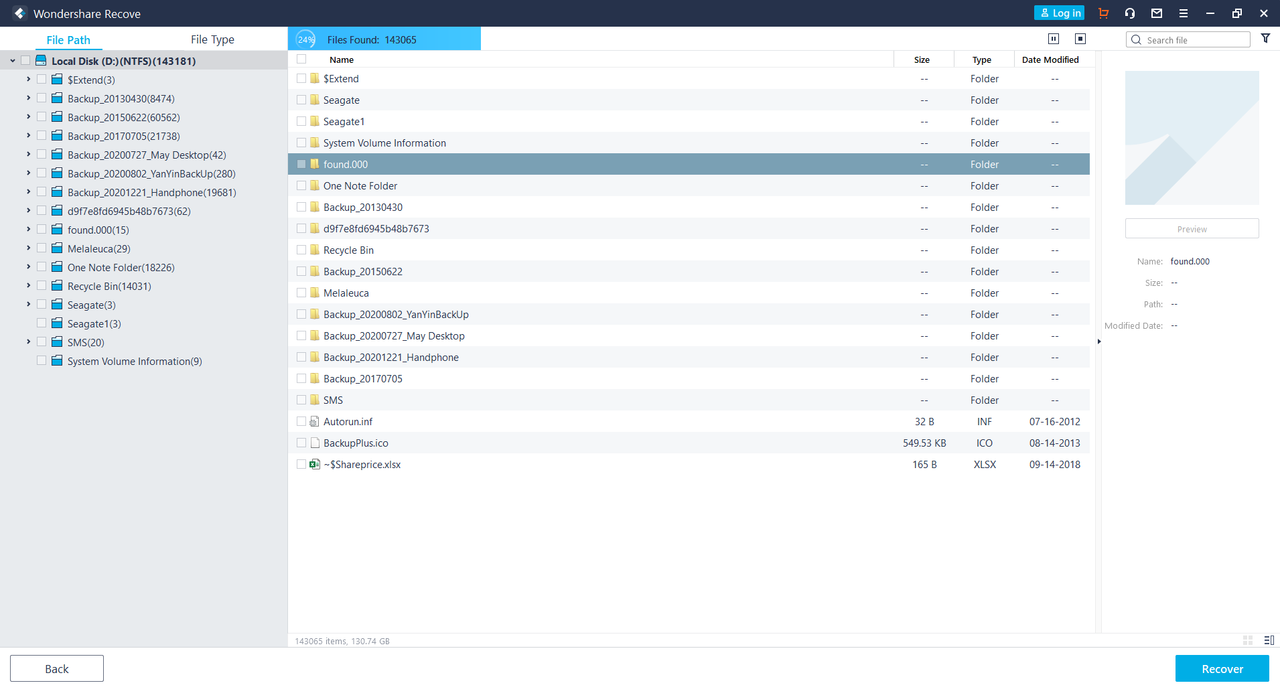Click the preview placeholder thumbnail

click(1192, 138)
